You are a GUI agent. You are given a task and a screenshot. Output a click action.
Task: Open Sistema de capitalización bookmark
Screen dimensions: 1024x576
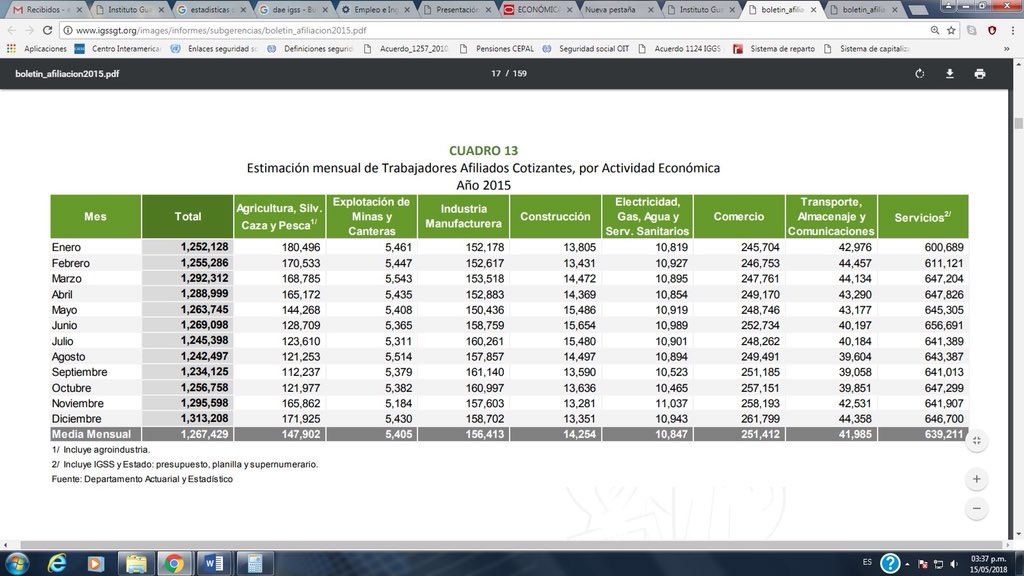867,48
